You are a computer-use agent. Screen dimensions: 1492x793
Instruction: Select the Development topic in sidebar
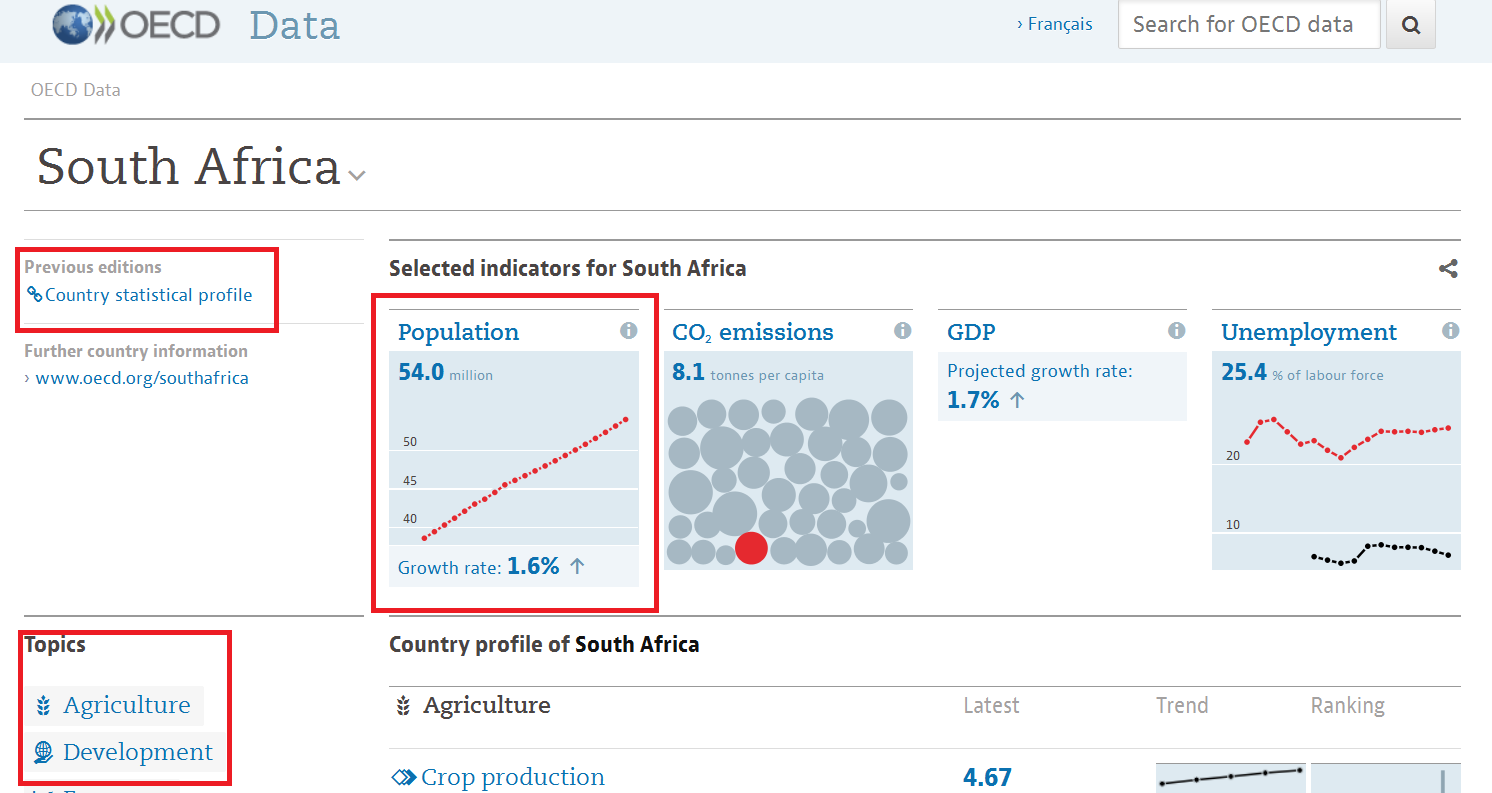(x=138, y=752)
